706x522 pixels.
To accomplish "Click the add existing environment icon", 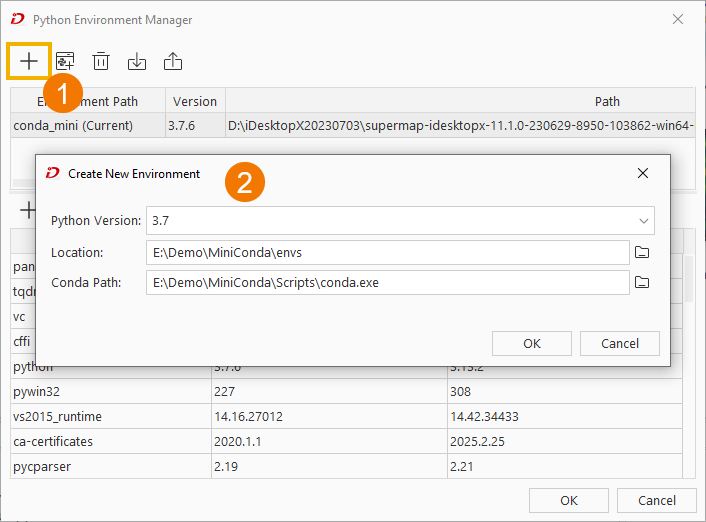I will point(65,61).
